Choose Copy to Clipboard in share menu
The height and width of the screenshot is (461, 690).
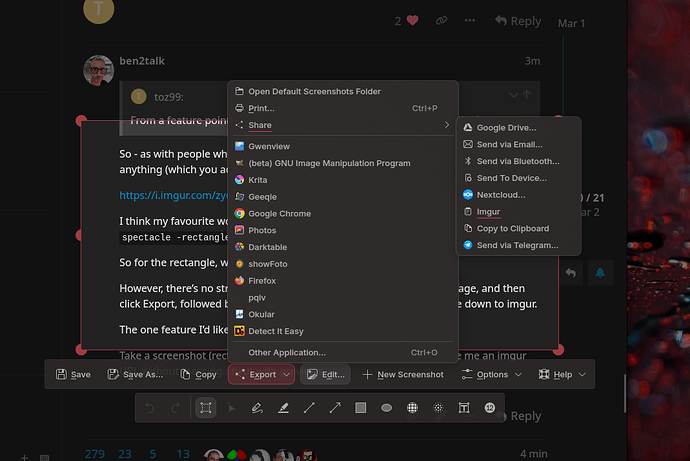coord(519,229)
